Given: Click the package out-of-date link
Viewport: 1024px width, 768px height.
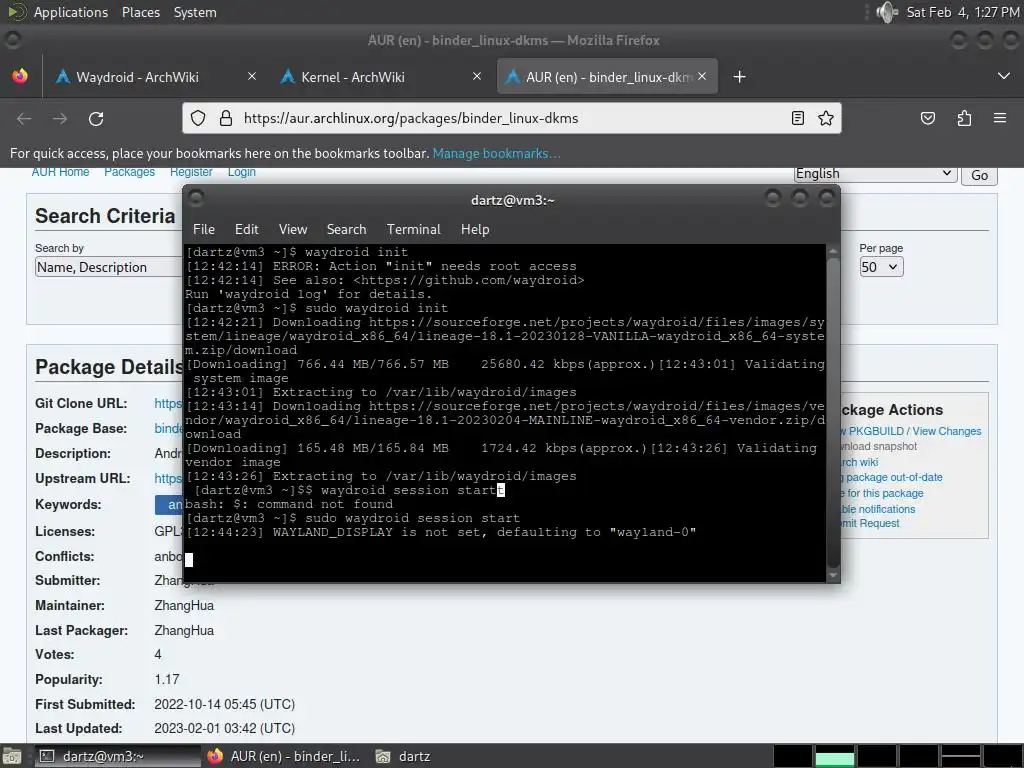Looking at the screenshot, I should (x=894, y=477).
